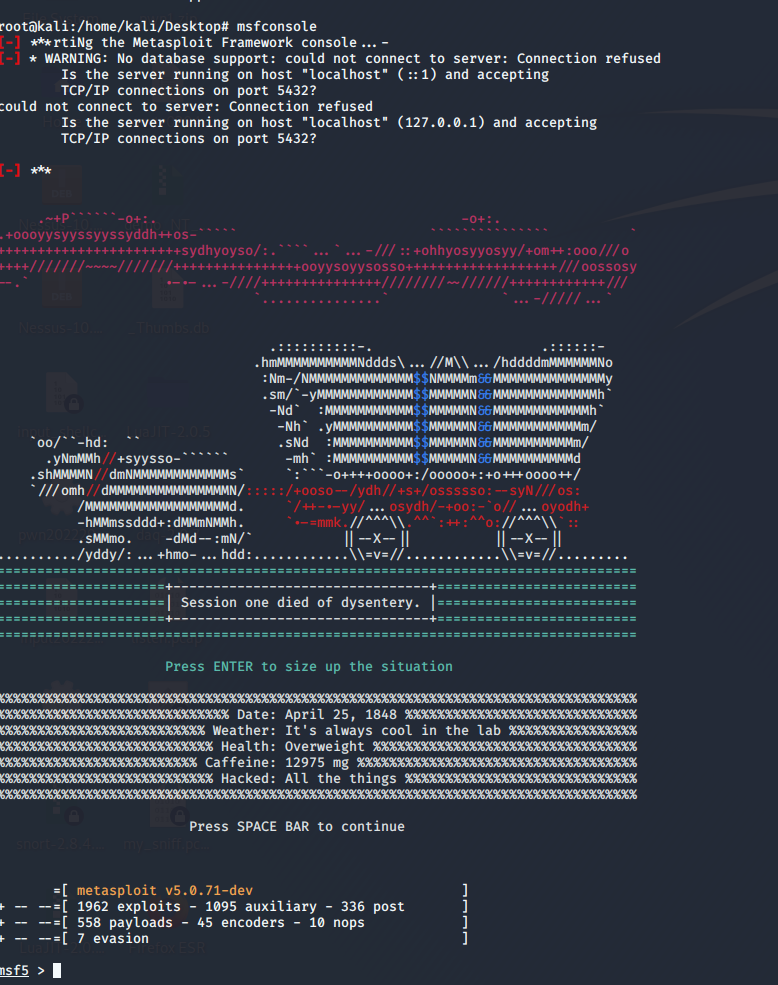The height and width of the screenshot is (985, 778).
Task: Click the underlined "msf5" prompt text
Action: coord(14,971)
